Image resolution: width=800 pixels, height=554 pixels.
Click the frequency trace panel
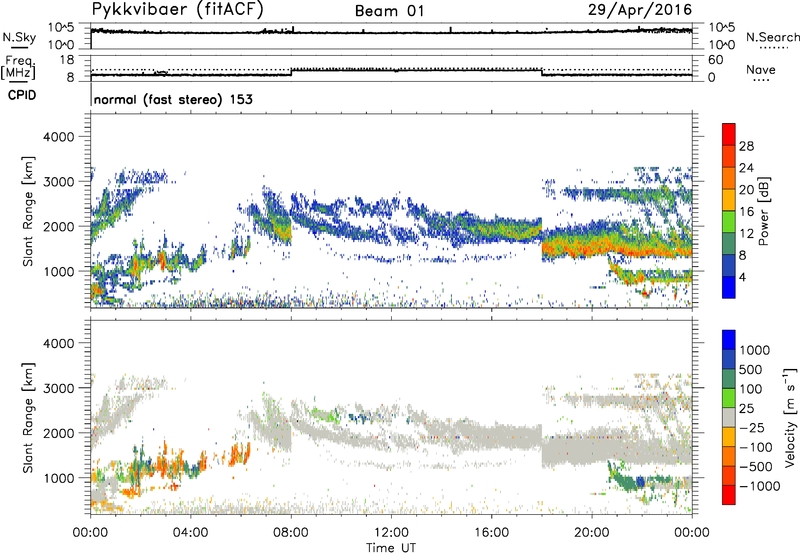pyautogui.click(x=391, y=68)
